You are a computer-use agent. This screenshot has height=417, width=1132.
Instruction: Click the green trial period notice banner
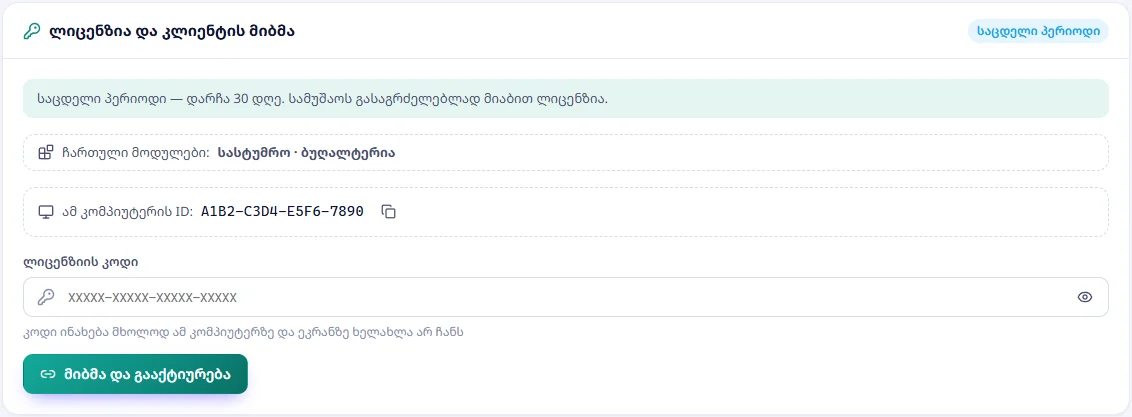click(566, 98)
